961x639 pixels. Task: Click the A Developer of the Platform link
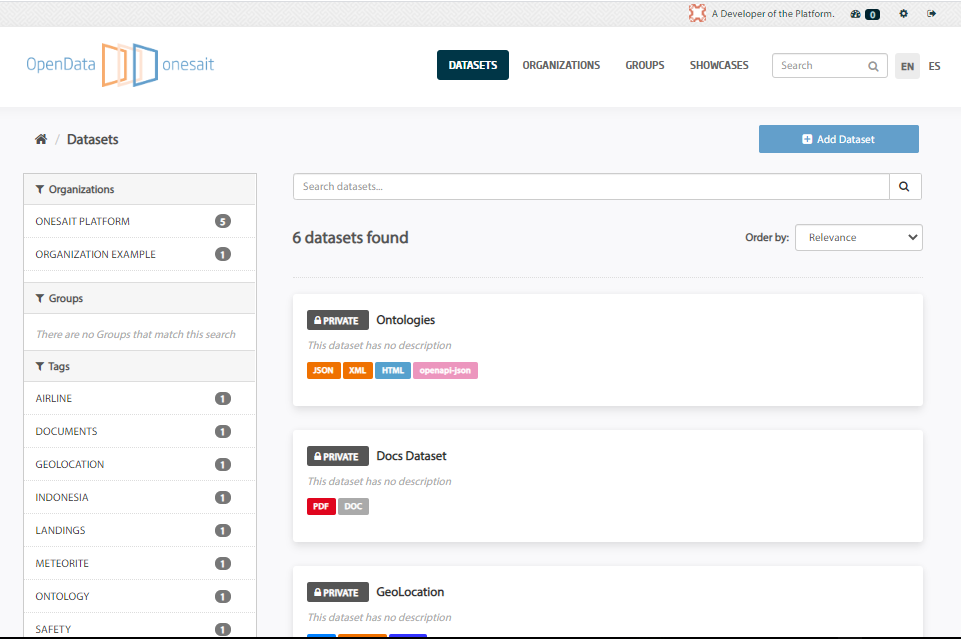[x=773, y=13]
